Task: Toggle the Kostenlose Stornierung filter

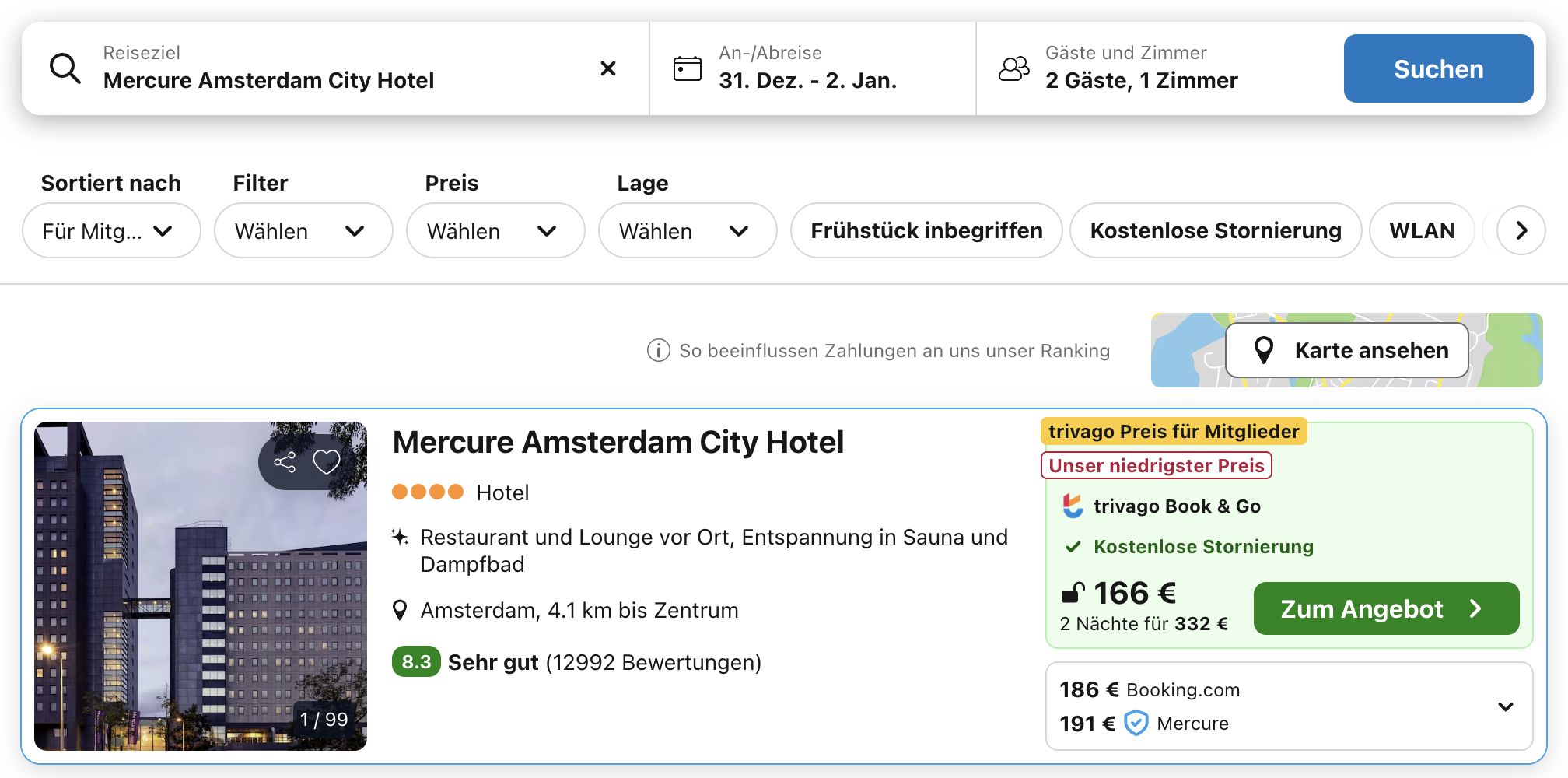Action: pyautogui.click(x=1216, y=230)
